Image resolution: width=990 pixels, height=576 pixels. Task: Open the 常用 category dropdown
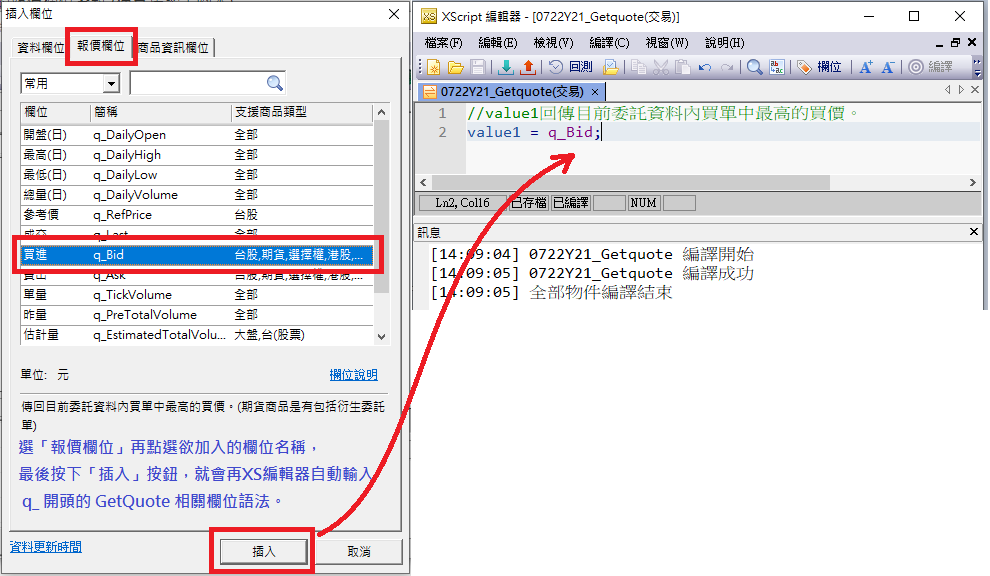[x=110, y=83]
